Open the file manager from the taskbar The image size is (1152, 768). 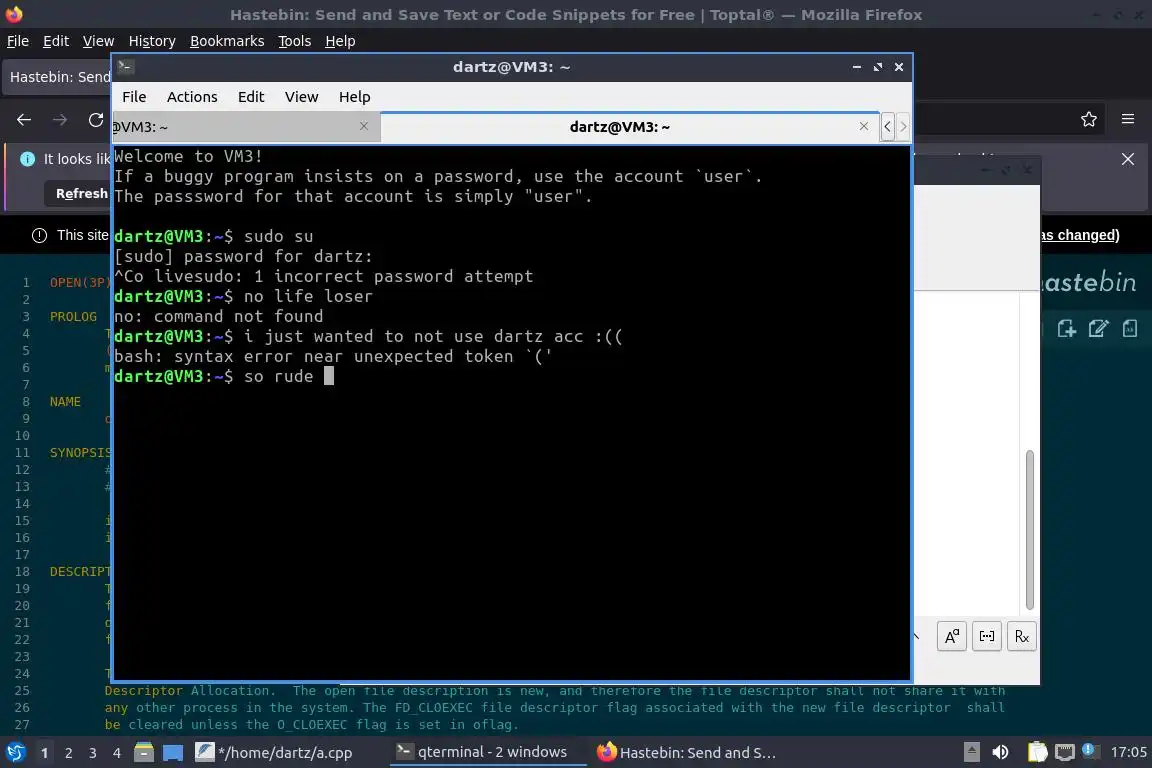[144, 753]
